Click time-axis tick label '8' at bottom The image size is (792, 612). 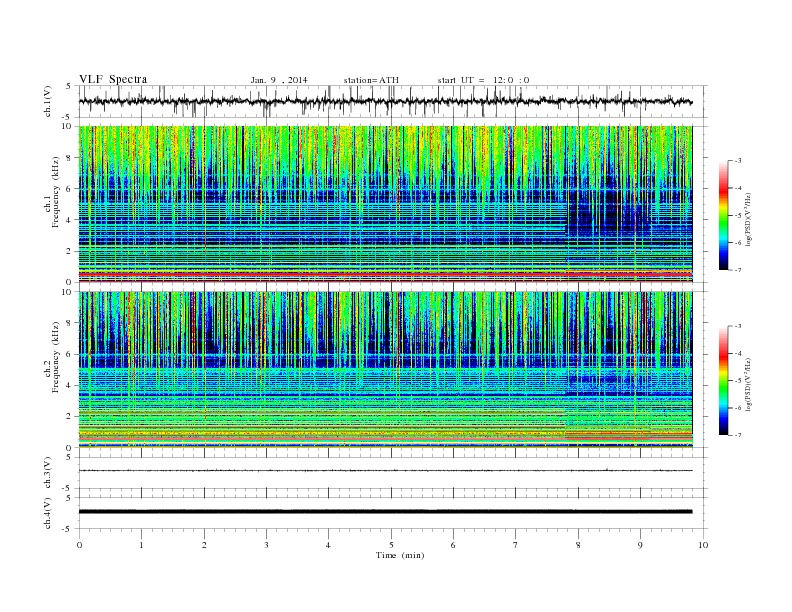pyautogui.click(x=578, y=545)
